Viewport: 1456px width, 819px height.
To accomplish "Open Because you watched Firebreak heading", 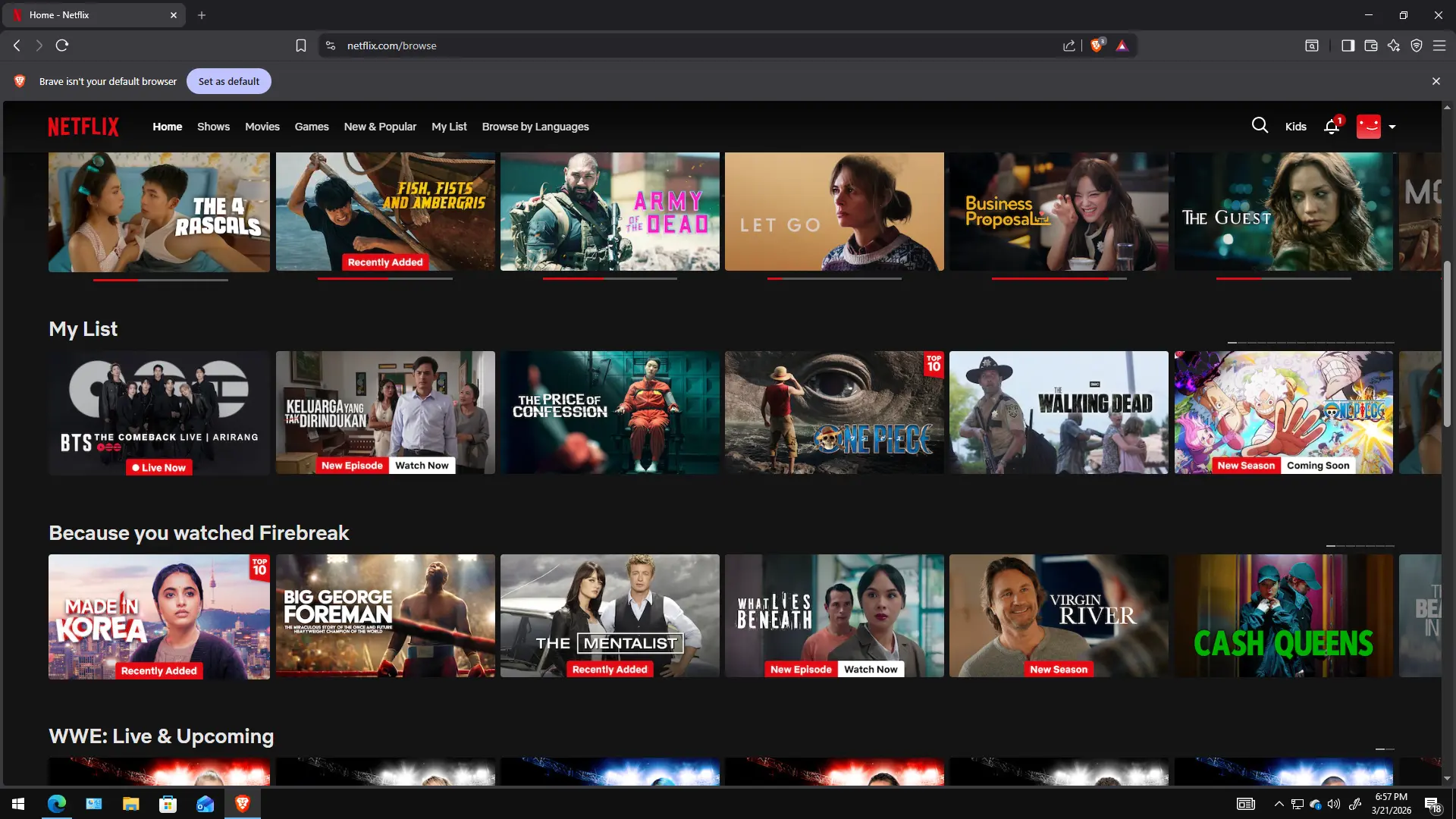I will 199,533.
